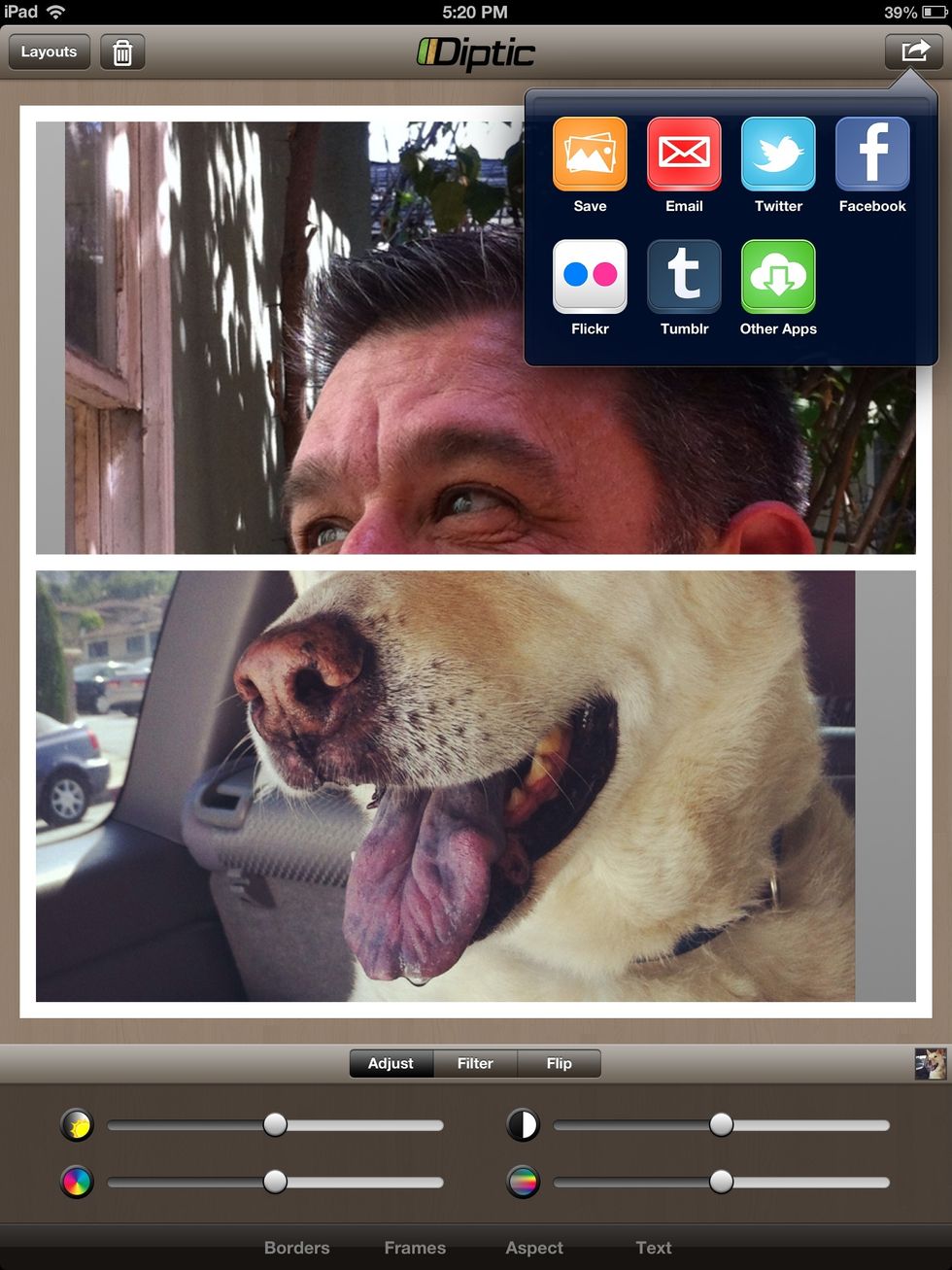Tap the small dog thumbnail preview
952x1270 pixels.
pyautogui.click(x=931, y=1064)
